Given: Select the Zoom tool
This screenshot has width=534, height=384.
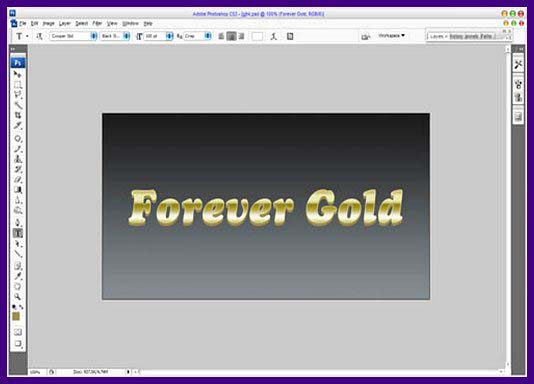Looking at the screenshot, I should [x=17, y=297].
